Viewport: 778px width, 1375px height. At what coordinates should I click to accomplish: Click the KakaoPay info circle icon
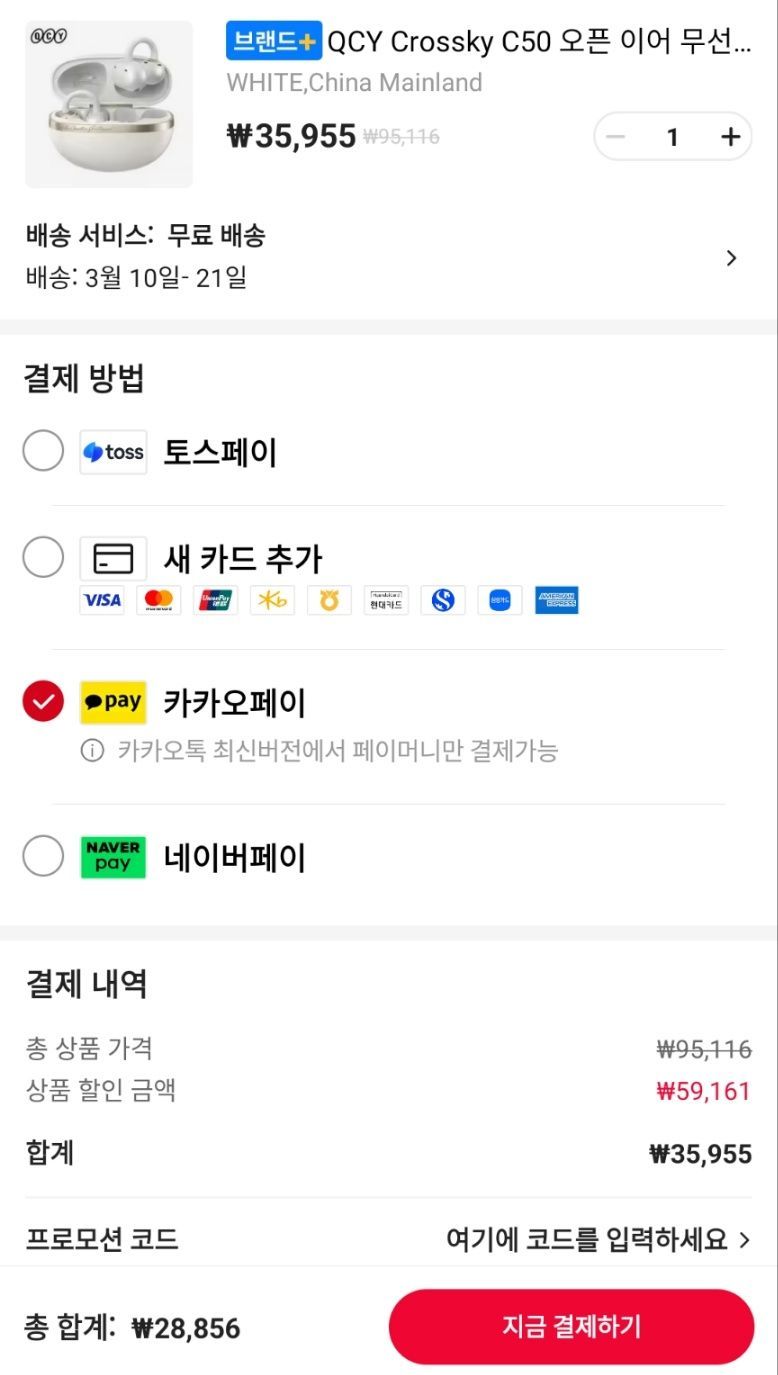(x=92, y=750)
